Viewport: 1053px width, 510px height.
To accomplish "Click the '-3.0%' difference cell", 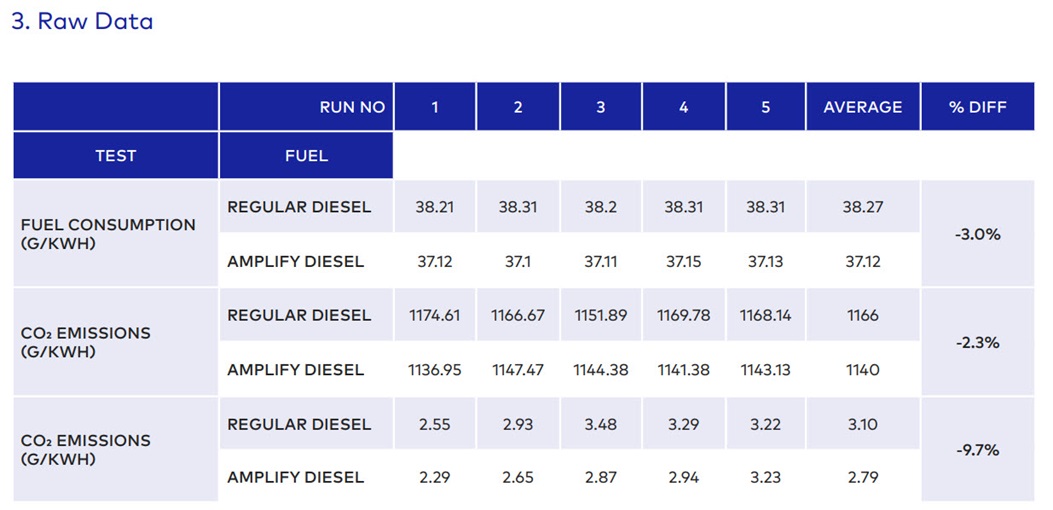I will [978, 235].
